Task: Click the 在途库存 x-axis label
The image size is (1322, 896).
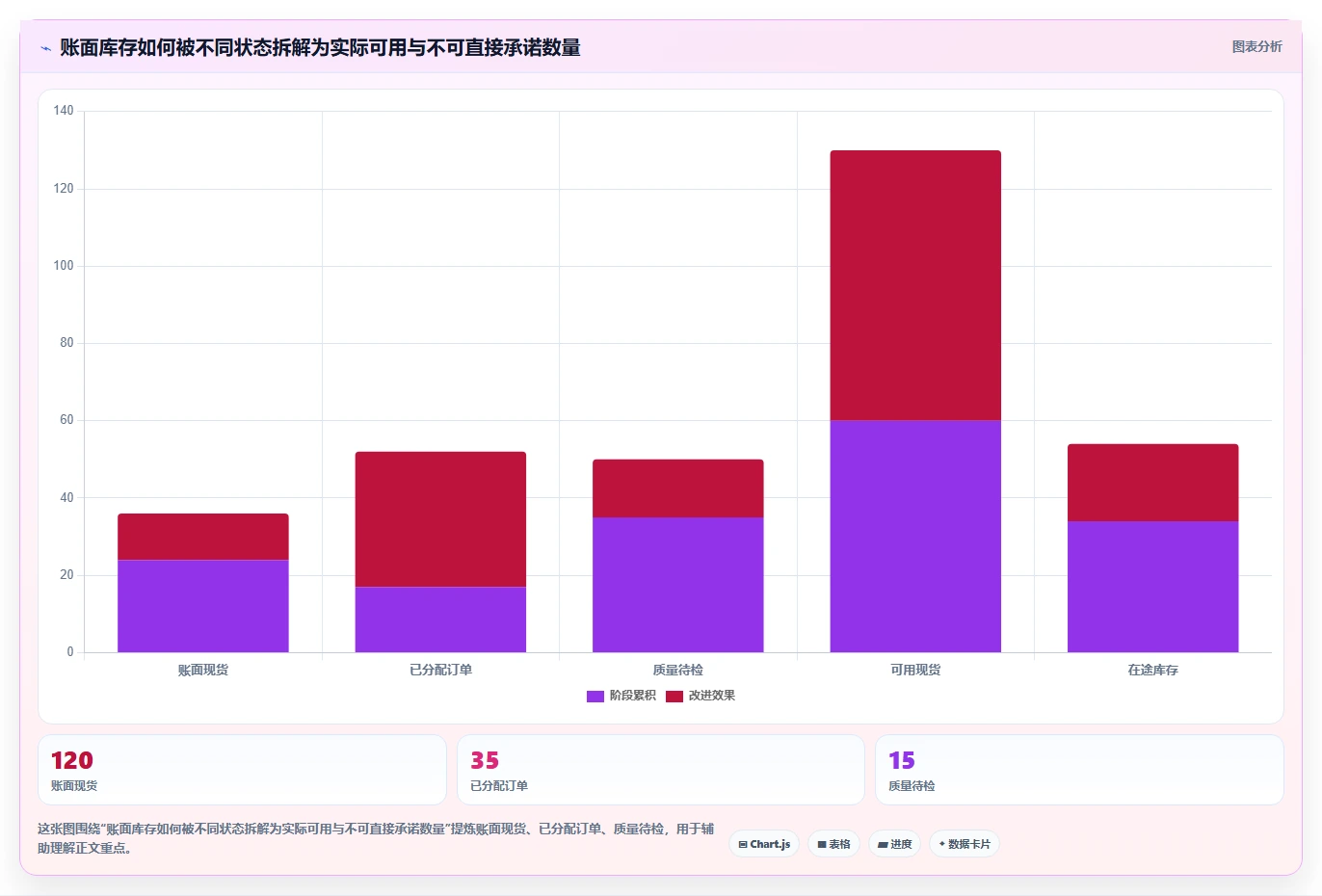Action: [x=1153, y=670]
